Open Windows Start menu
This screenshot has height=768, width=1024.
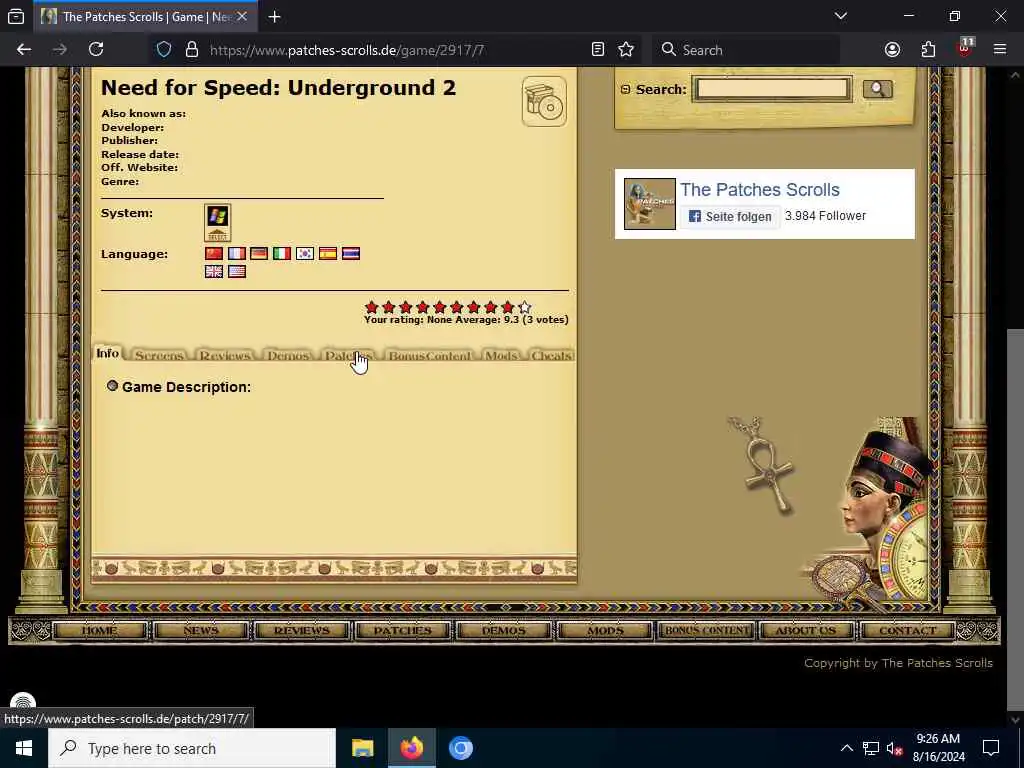pos(24,748)
